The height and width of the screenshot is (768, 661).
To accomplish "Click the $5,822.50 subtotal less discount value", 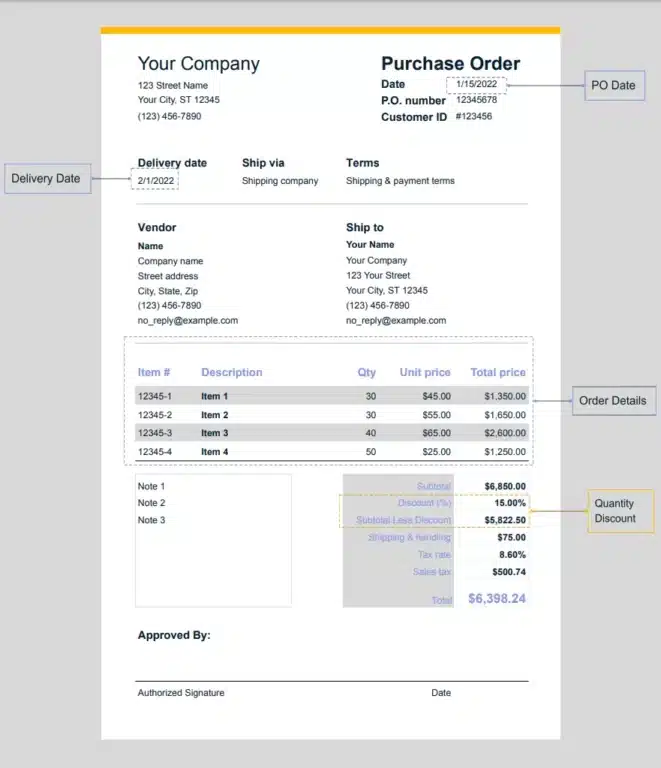I will coord(505,520).
